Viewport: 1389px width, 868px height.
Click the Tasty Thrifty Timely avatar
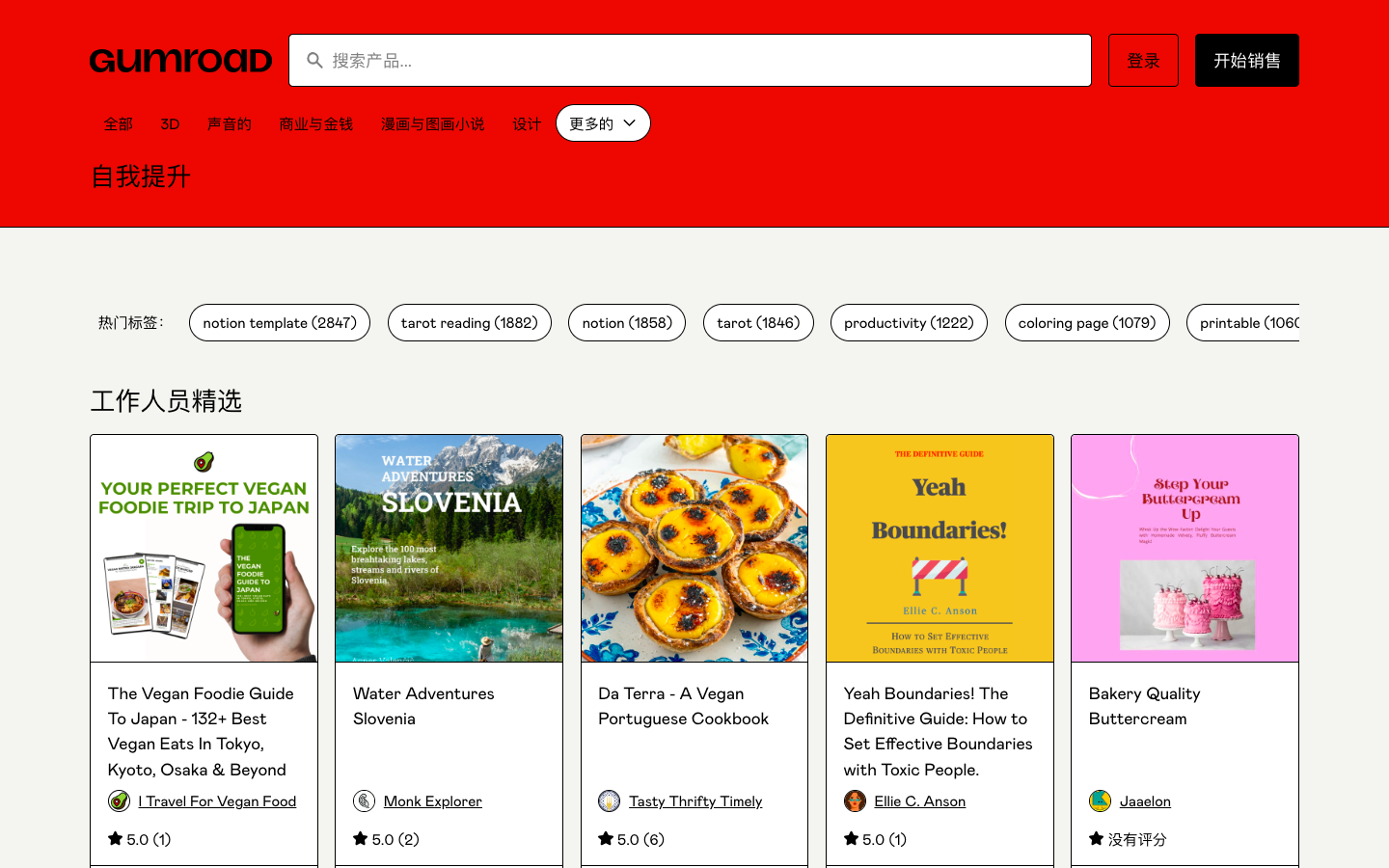[x=609, y=800]
